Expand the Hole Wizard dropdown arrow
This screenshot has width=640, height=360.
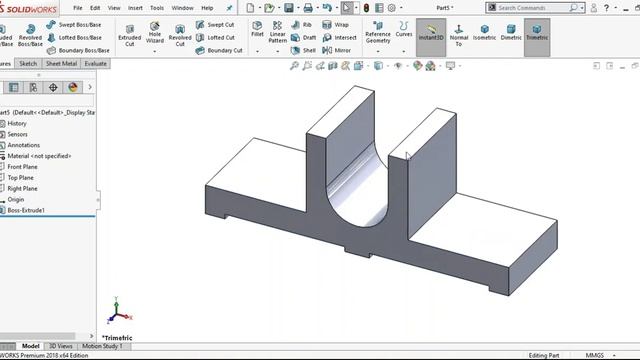(155, 51)
